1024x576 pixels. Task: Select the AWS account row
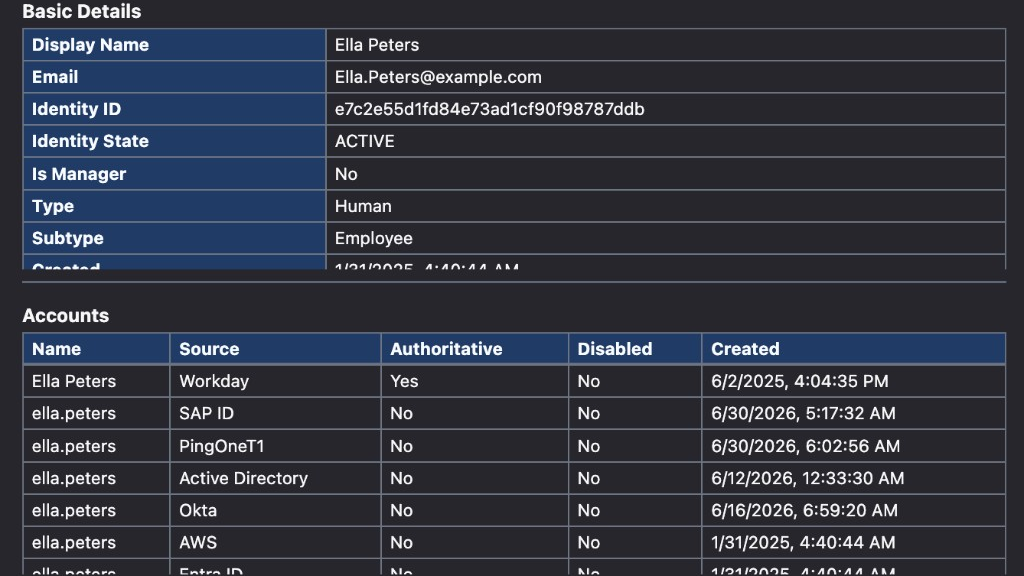[514, 543]
